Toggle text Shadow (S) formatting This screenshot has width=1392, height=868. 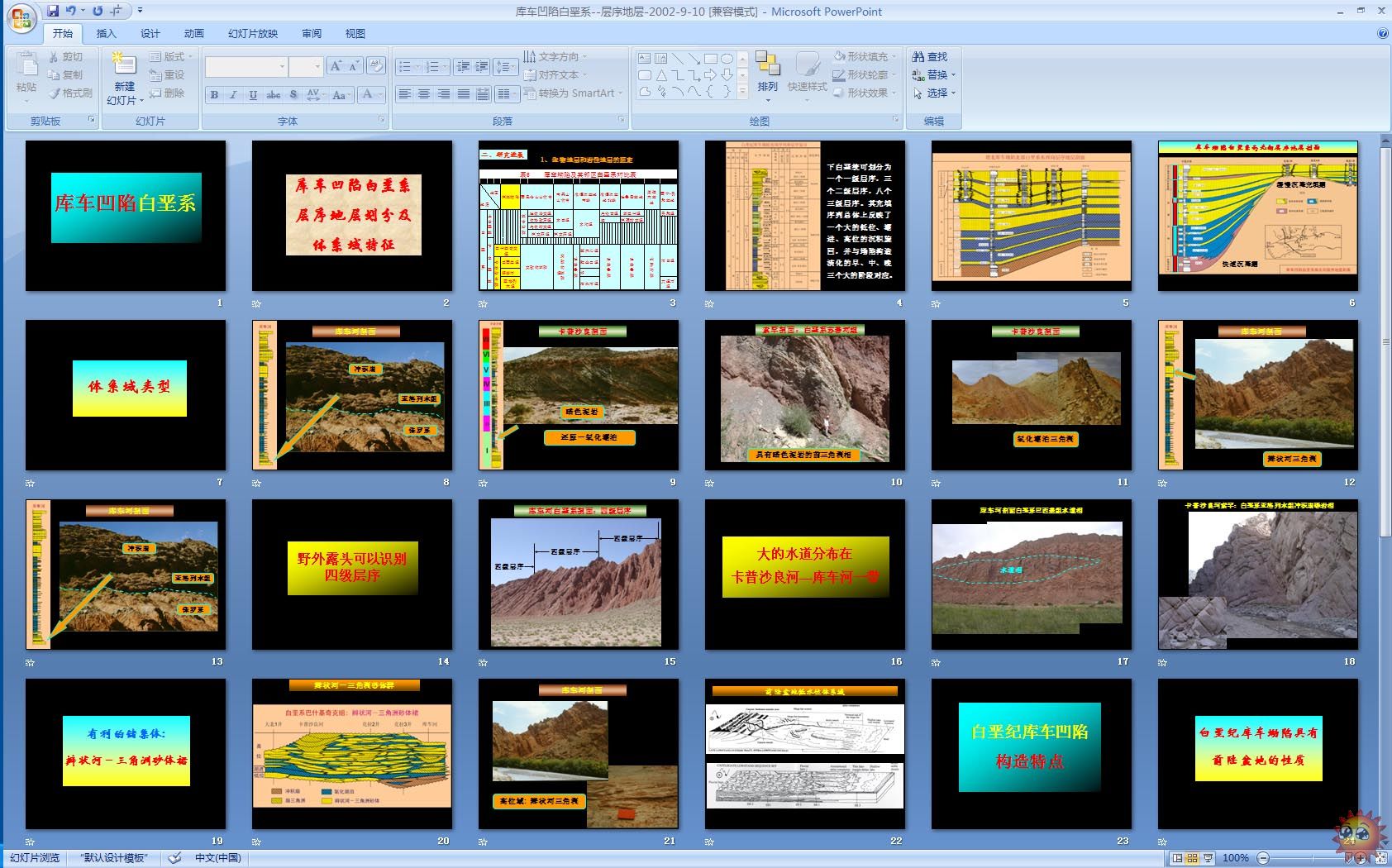(x=293, y=95)
